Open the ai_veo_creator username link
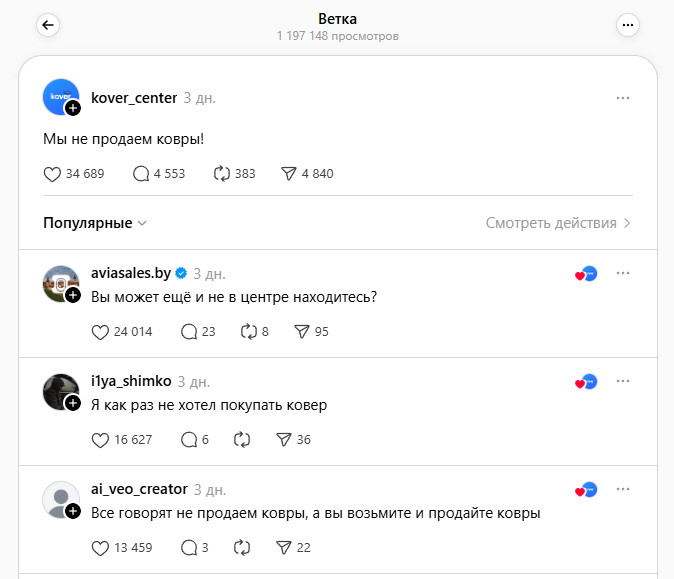The image size is (674, 579). (139, 489)
